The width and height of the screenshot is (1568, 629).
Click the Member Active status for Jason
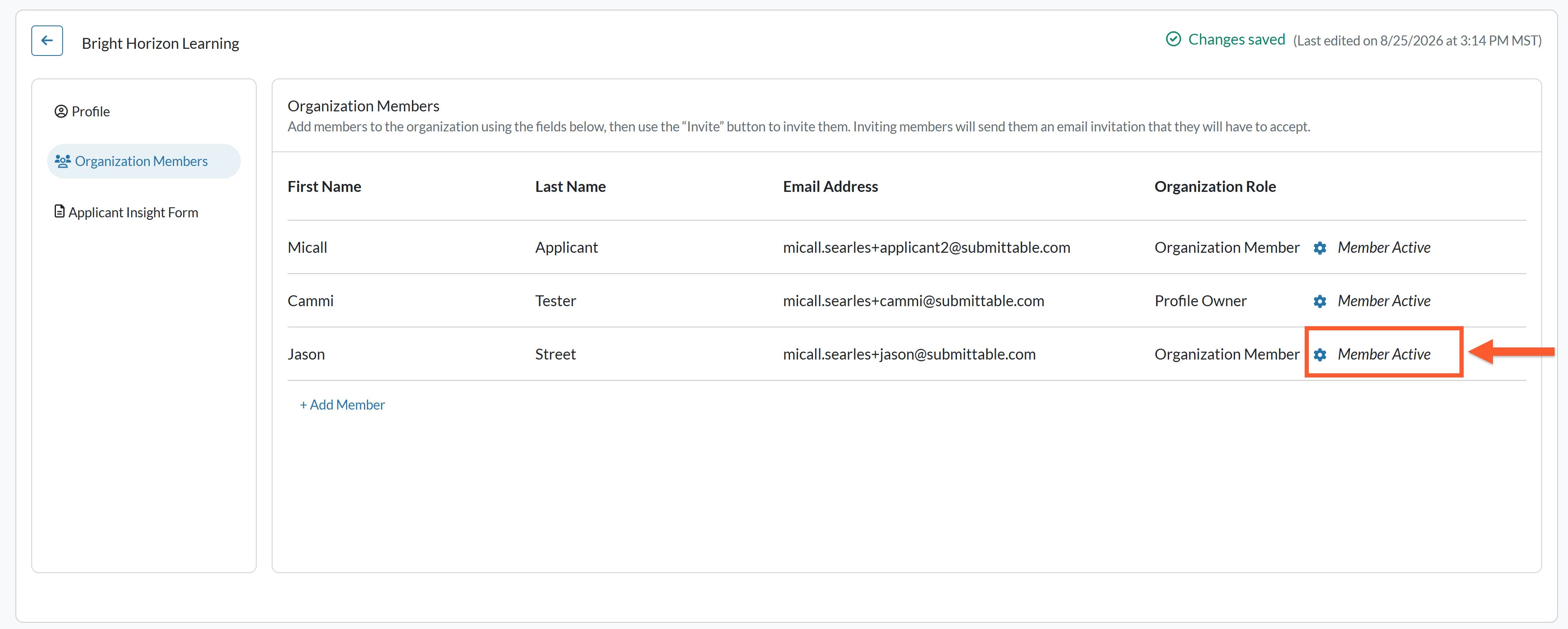1384,354
